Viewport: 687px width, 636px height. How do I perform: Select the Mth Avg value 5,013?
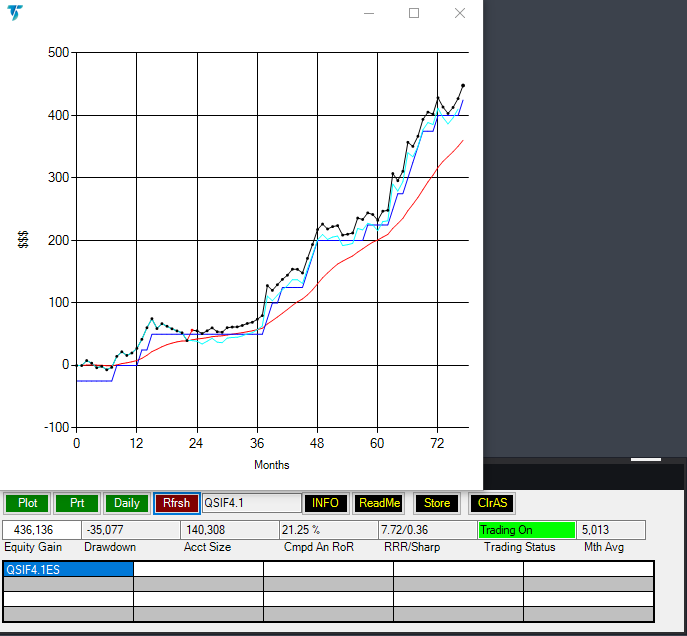coord(611,530)
